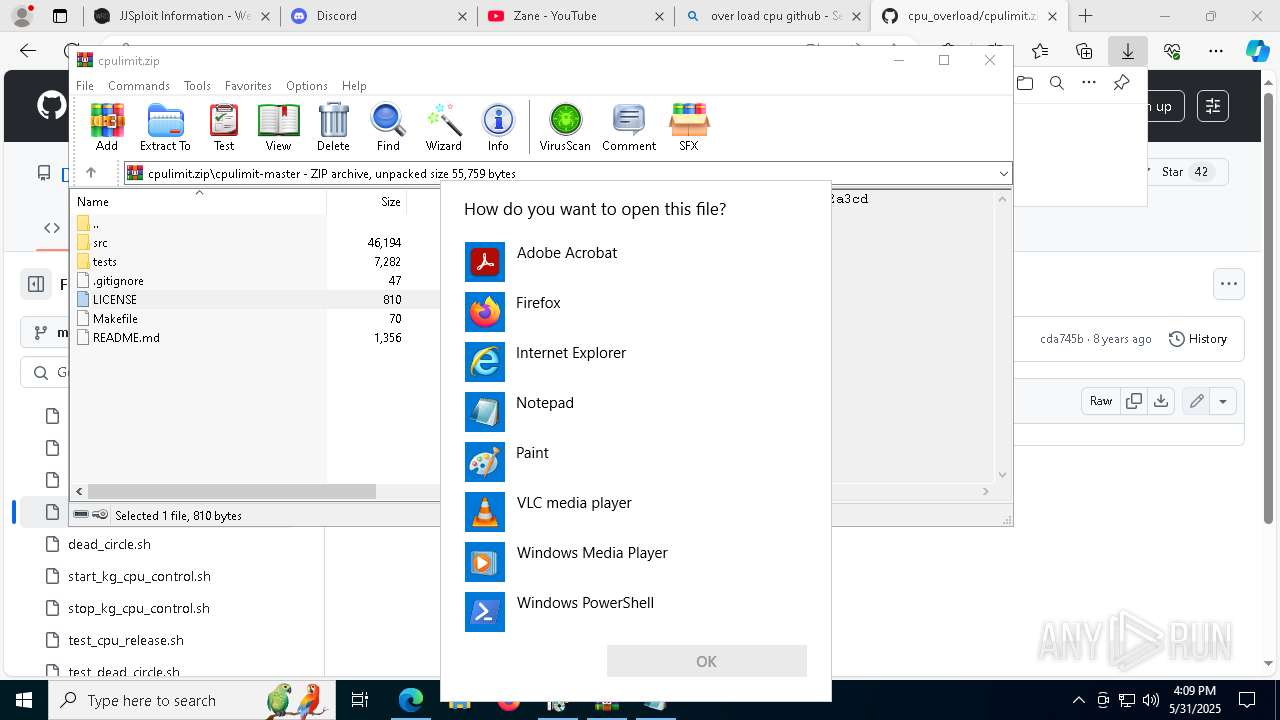Viewport: 1280px width, 720px height.
Task: Open the Favorites menu in WinRAR
Action: tap(248, 86)
